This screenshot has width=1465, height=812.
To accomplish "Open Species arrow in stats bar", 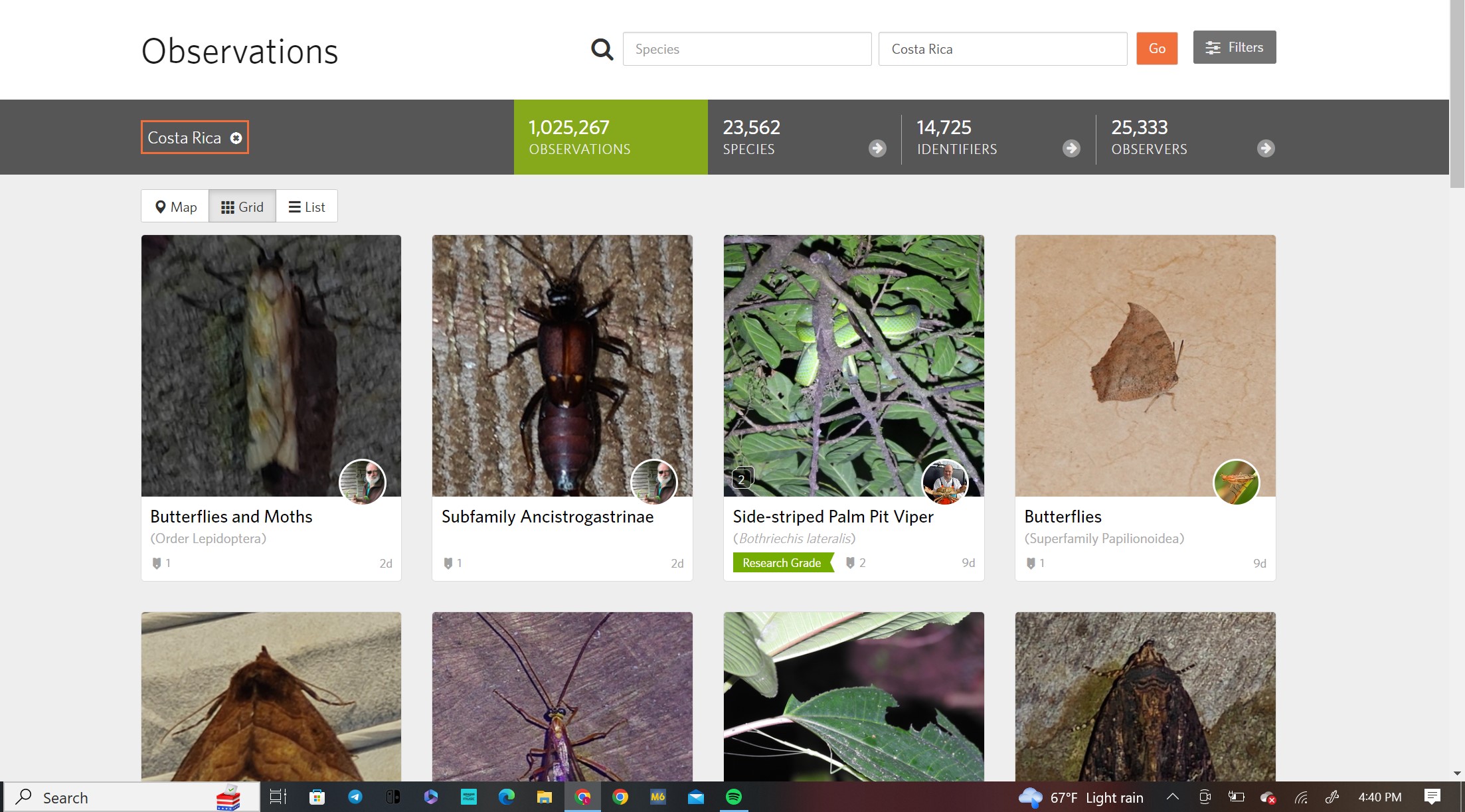I will pyautogui.click(x=877, y=148).
